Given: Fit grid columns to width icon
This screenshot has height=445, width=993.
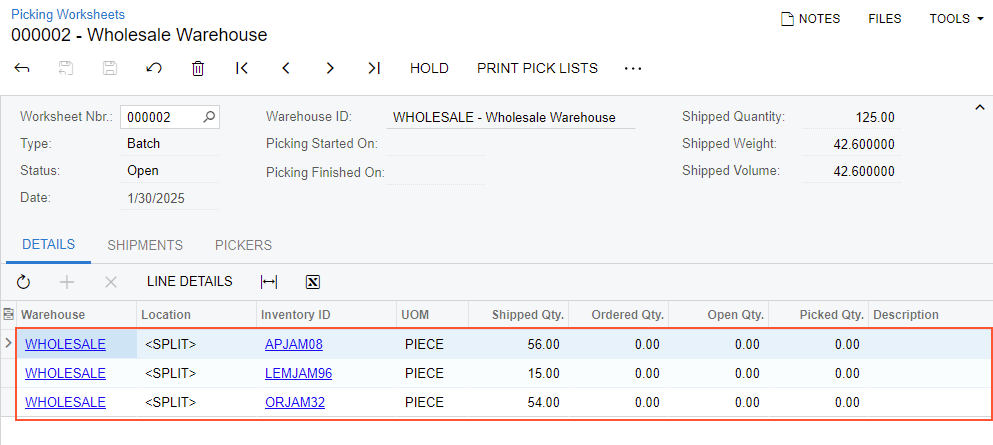Looking at the screenshot, I should 268,282.
